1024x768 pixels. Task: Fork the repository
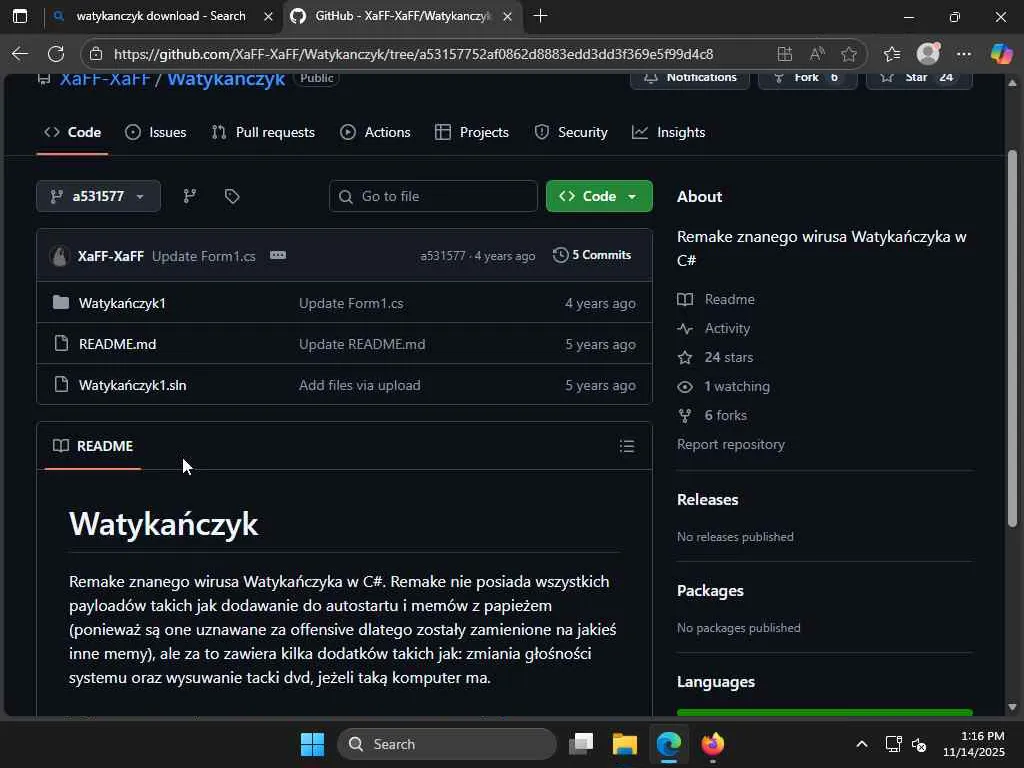click(x=807, y=78)
